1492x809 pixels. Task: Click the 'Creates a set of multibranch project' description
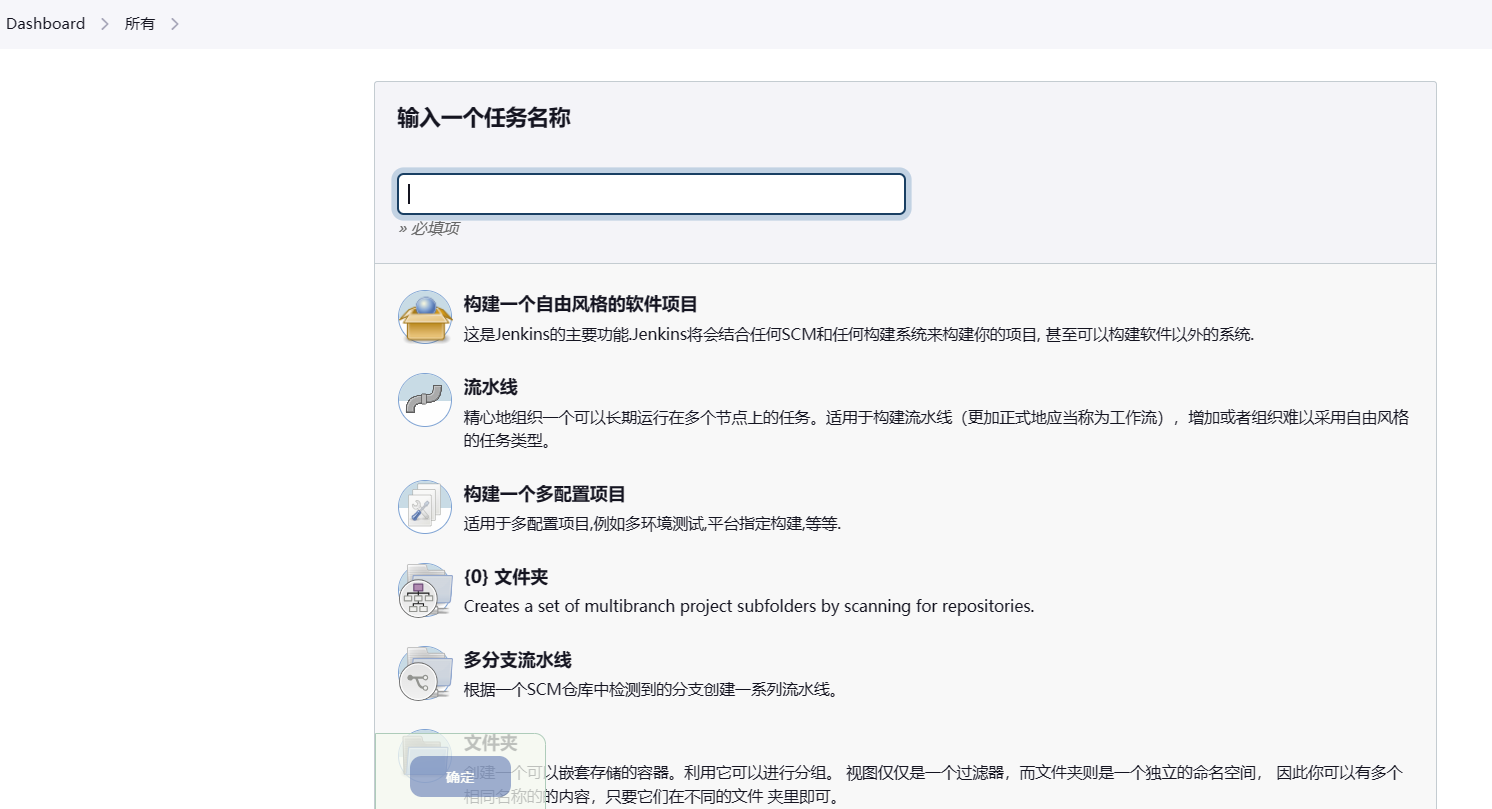749,606
